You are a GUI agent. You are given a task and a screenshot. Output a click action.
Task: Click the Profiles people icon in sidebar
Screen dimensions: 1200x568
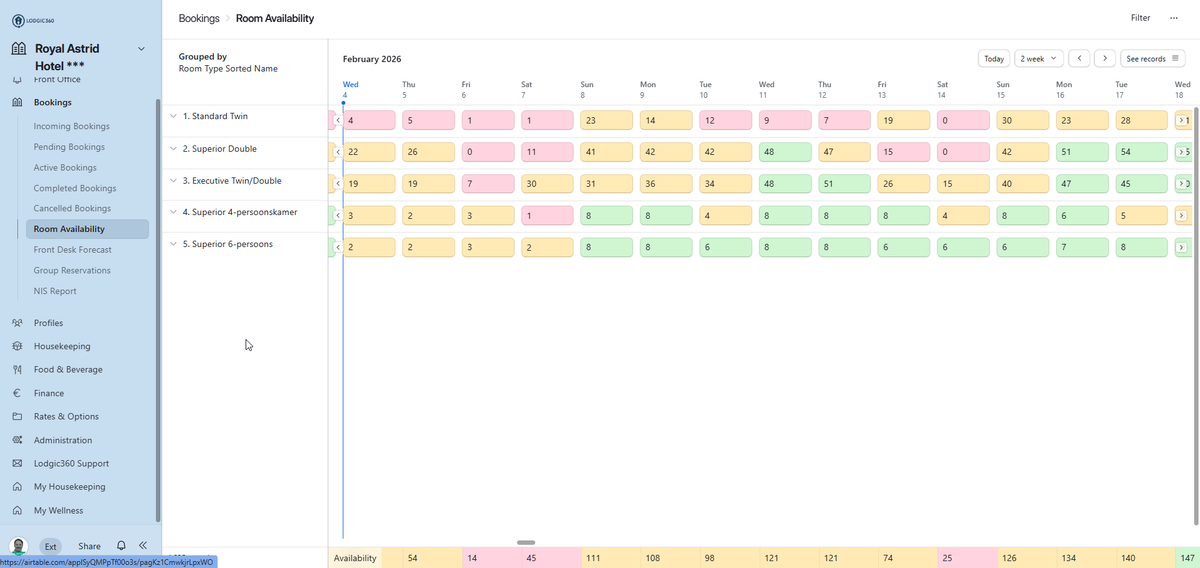(x=17, y=323)
